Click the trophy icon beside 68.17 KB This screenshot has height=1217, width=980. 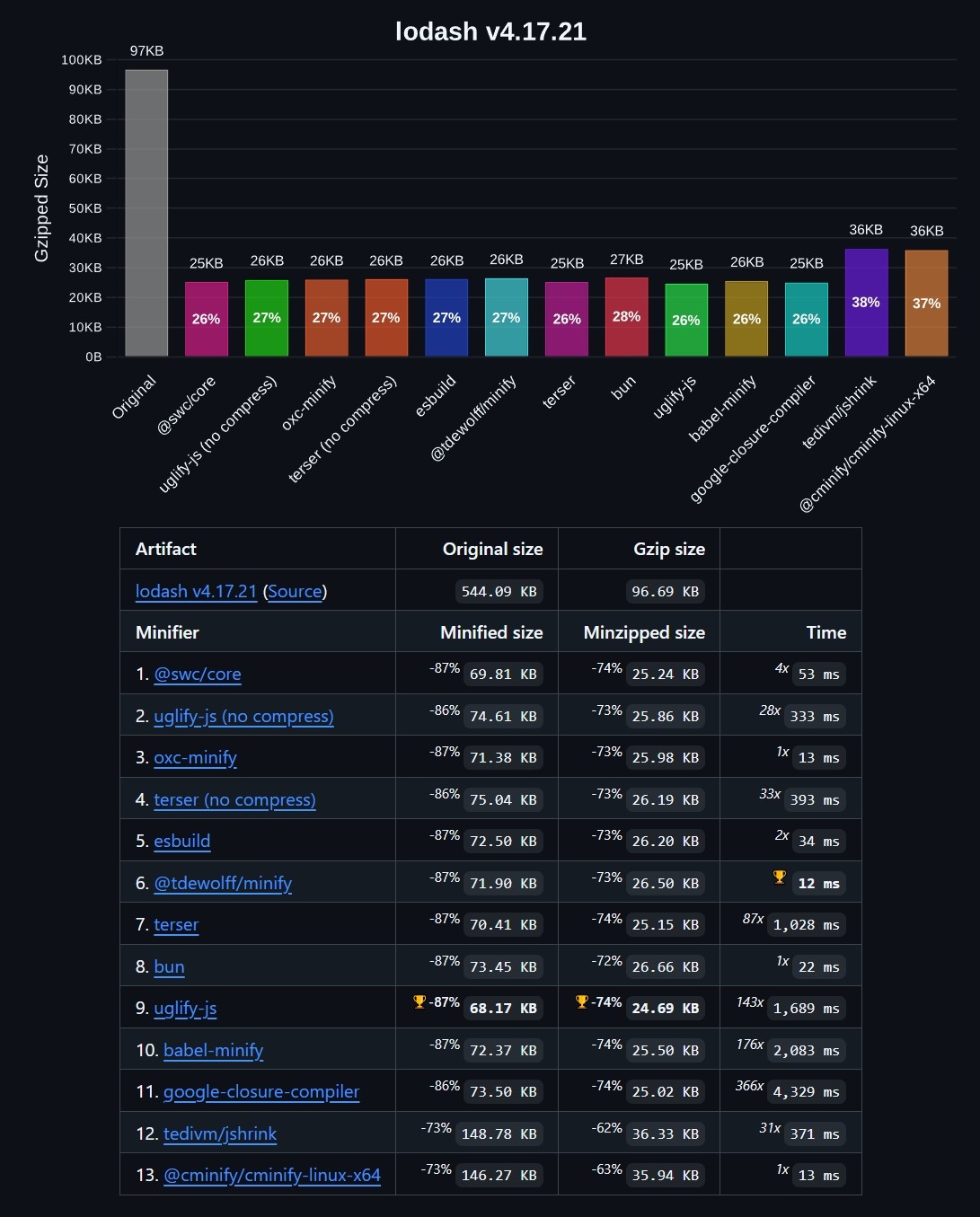click(x=419, y=1001)
